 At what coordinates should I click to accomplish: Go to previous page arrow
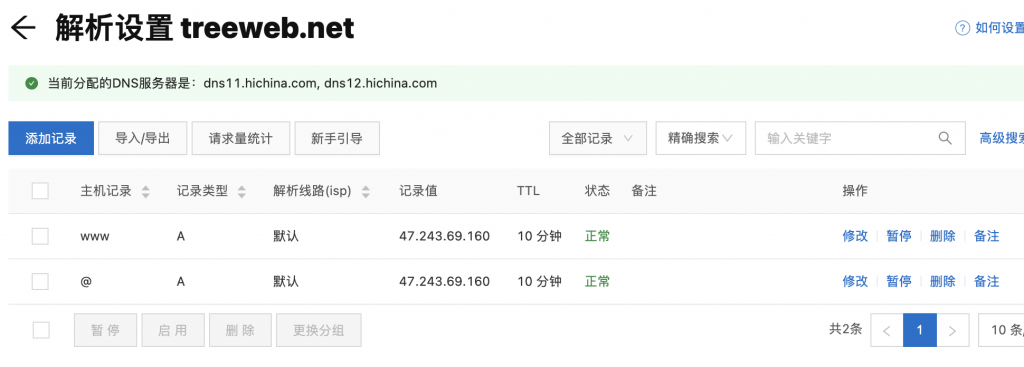[x=886, y=330]
